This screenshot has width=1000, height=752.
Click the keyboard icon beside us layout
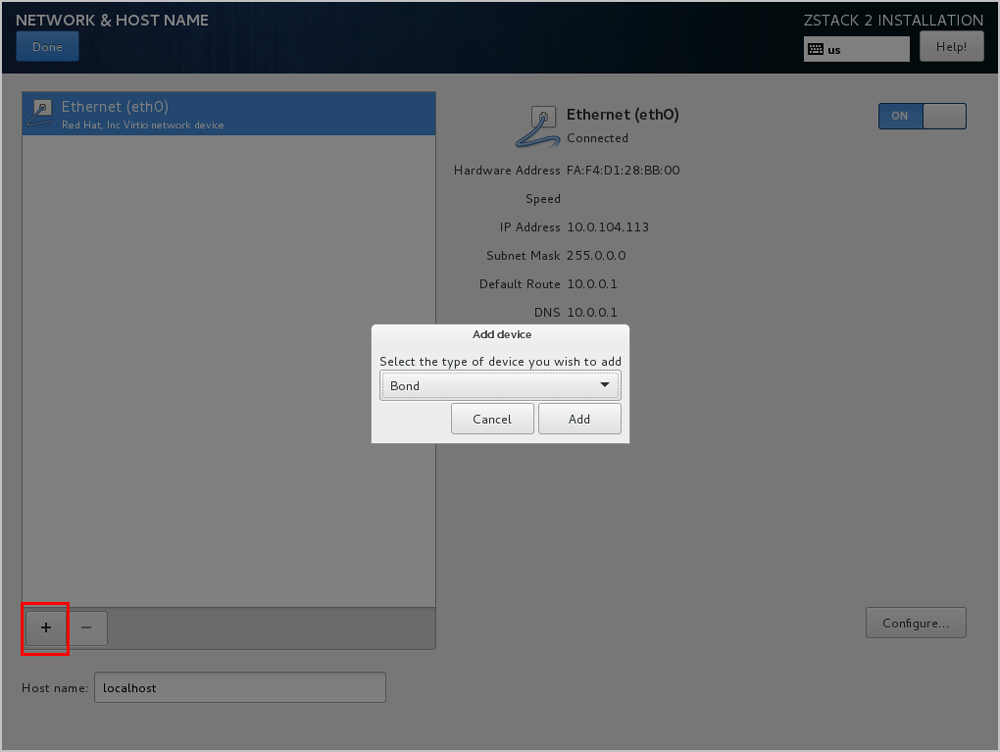(x=815, y=49)
